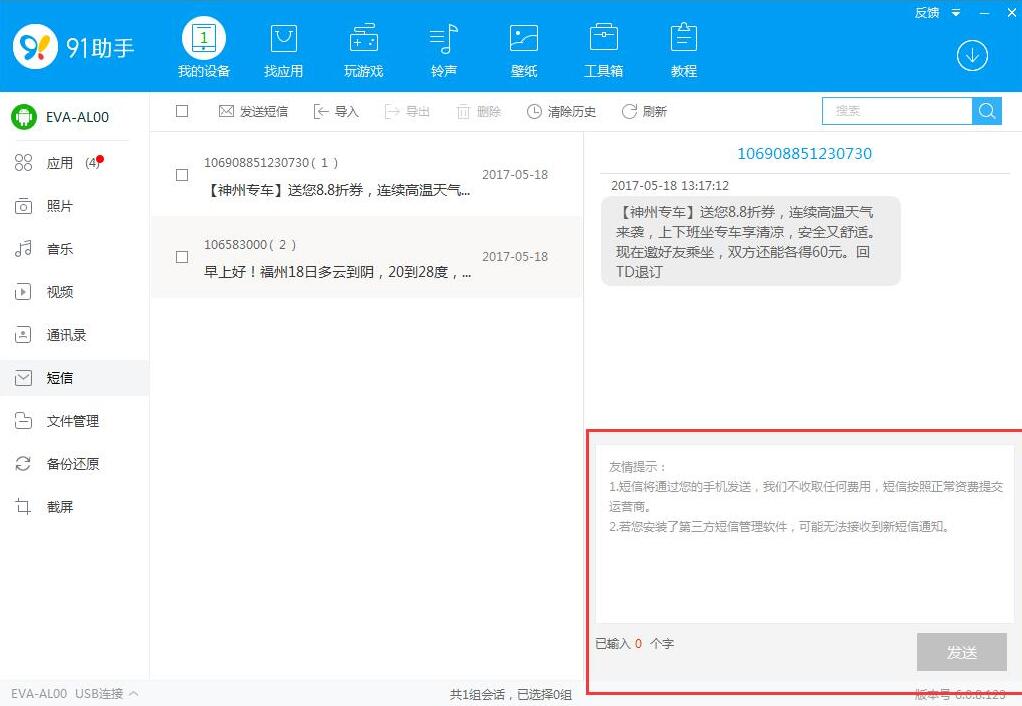The width and height of the screenshot is (1022, 706).
Task: Click the green Android EVA-AL00 device icon
Action: tap(24, 117)
